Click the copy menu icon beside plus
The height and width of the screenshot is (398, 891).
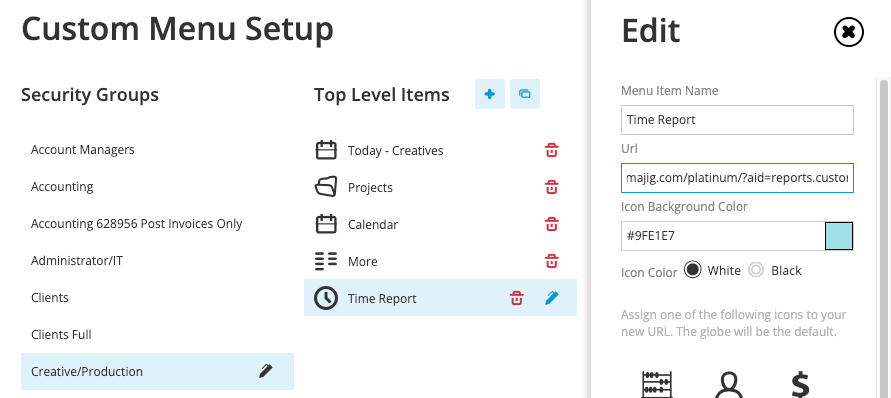524,94
